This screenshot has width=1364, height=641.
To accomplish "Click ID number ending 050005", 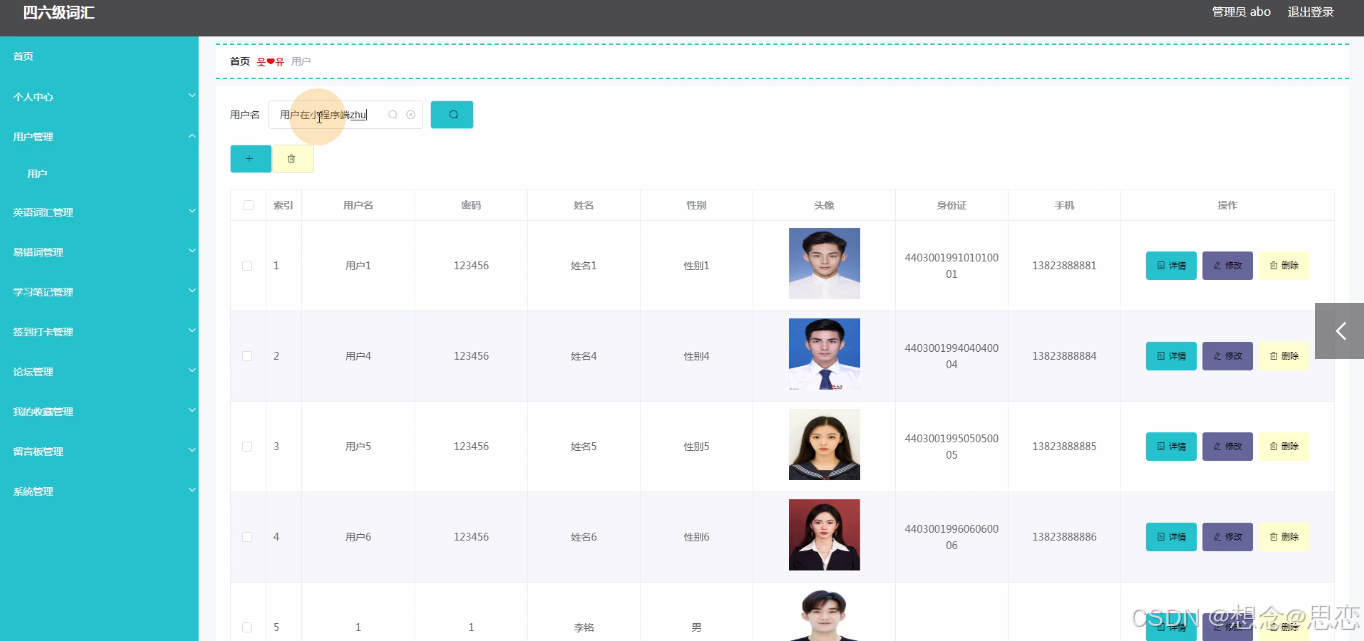I will (951, 446).
